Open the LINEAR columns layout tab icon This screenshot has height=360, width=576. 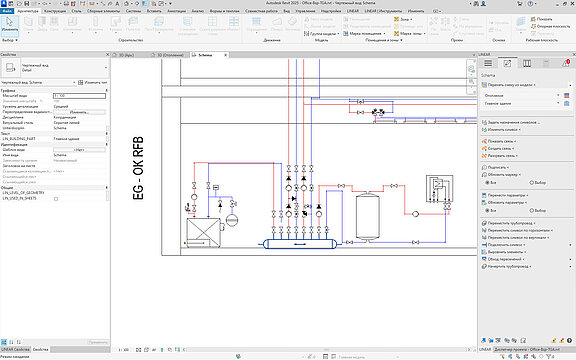coord(527,63)
